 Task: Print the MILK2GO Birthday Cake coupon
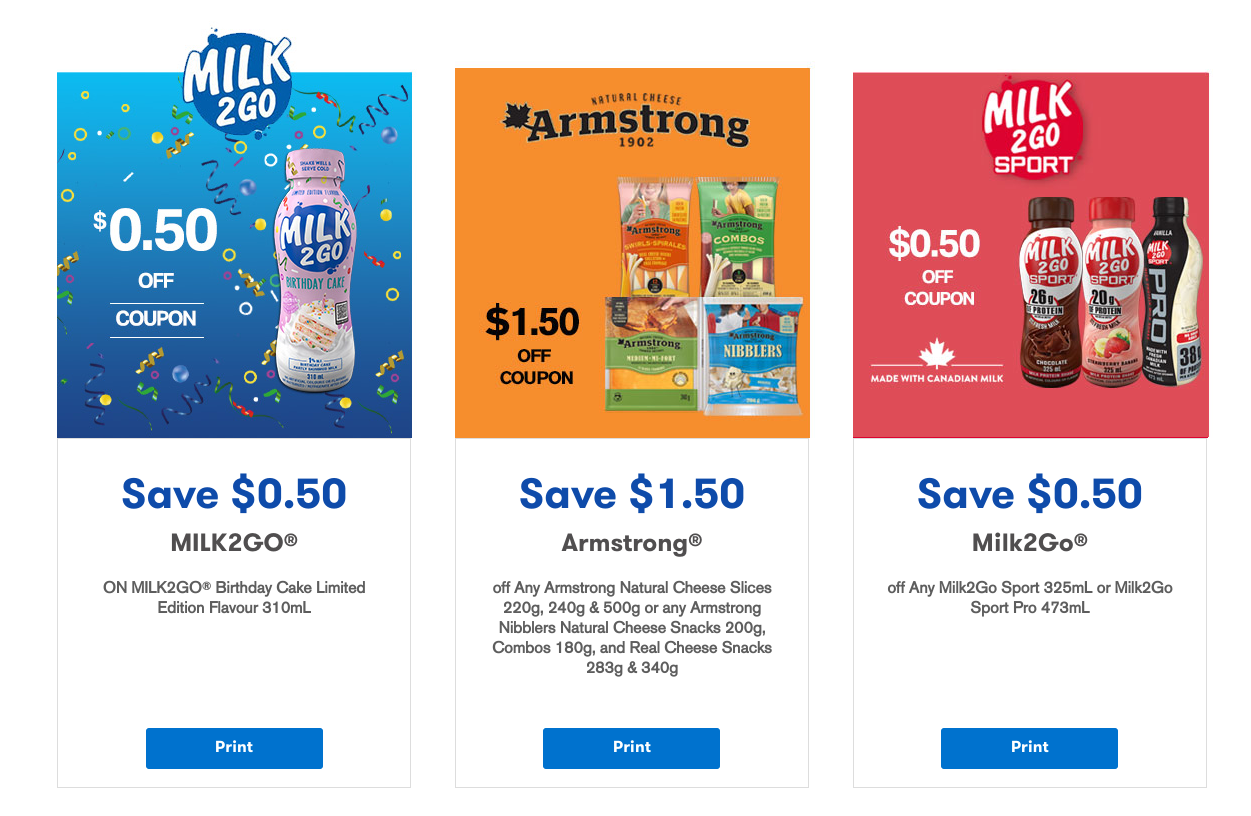(x=234, y=748)
